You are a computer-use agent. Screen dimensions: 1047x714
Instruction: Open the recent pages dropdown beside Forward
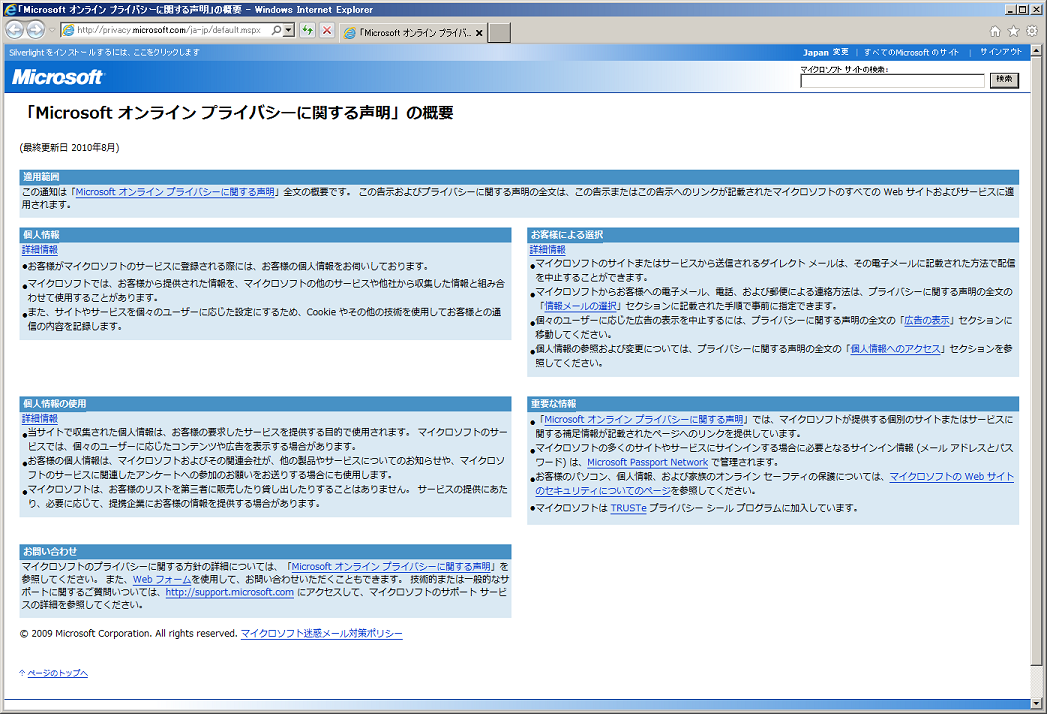pos(51,31)
